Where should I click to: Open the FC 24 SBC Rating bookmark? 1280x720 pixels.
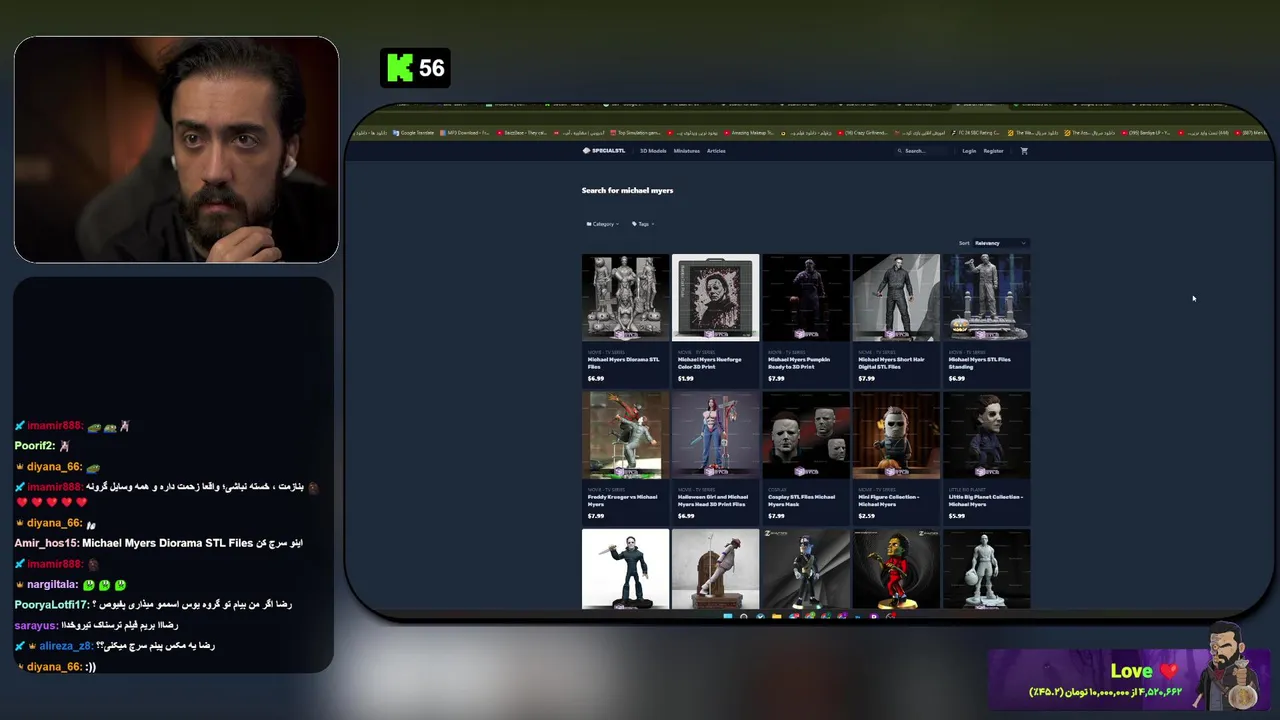pos(977,133)
